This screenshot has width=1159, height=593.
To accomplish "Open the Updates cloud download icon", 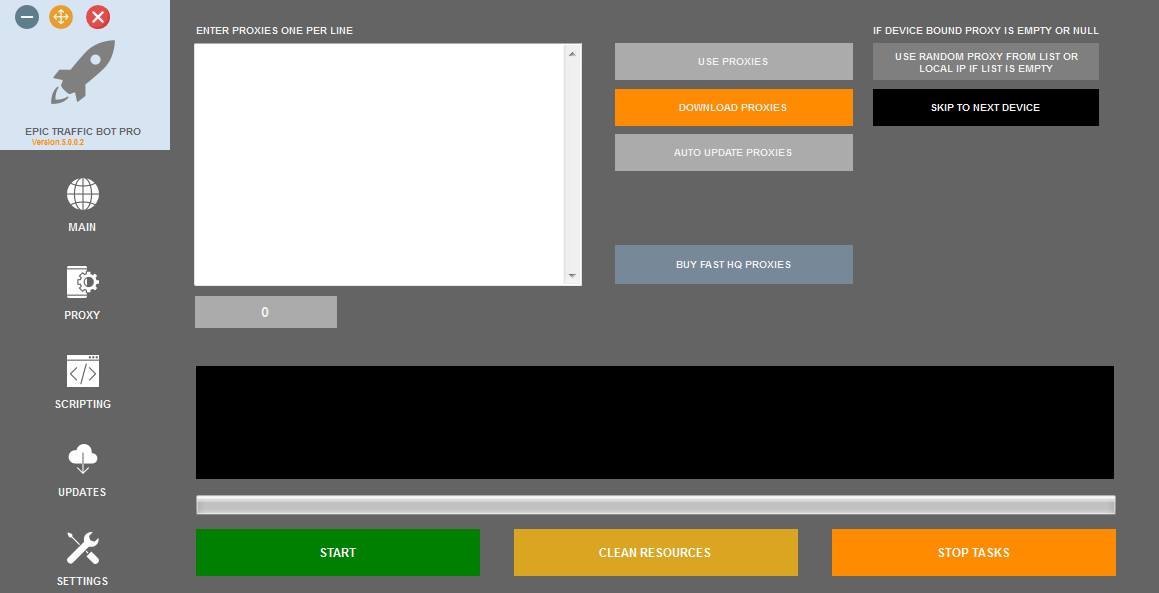I will [83, 459].
